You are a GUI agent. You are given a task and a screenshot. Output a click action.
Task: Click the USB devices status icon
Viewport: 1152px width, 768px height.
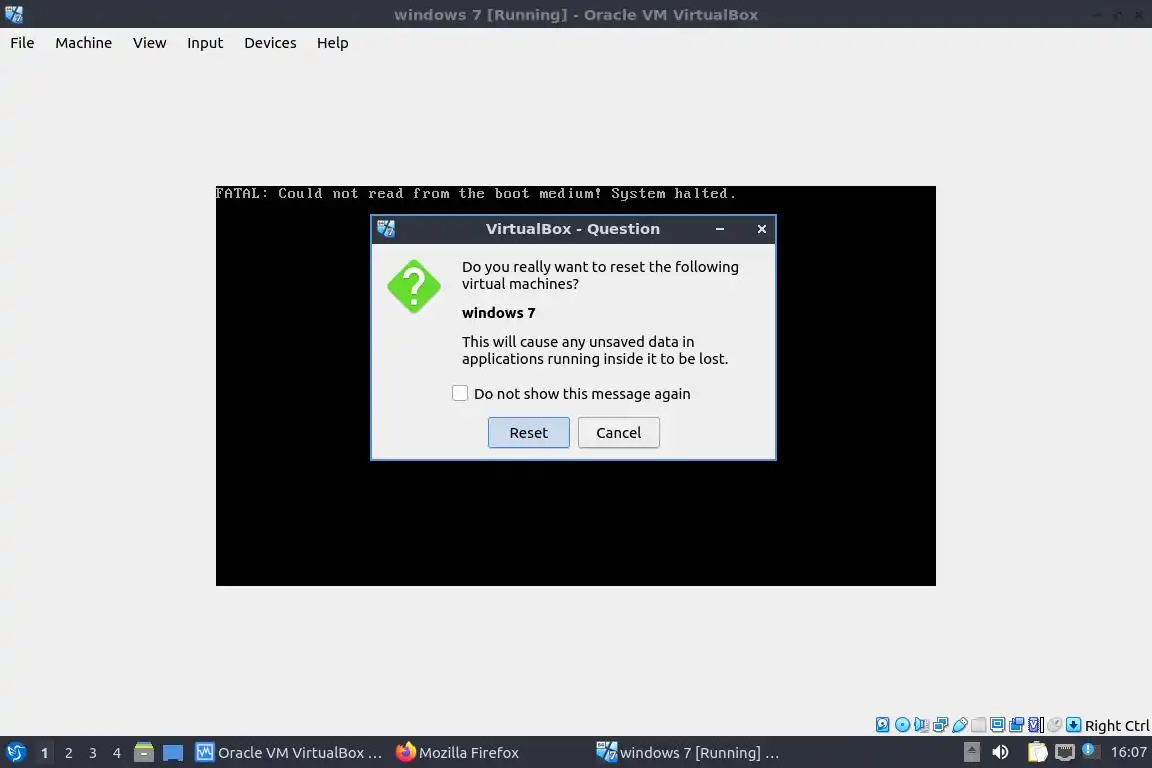click(x=960, y=725)
